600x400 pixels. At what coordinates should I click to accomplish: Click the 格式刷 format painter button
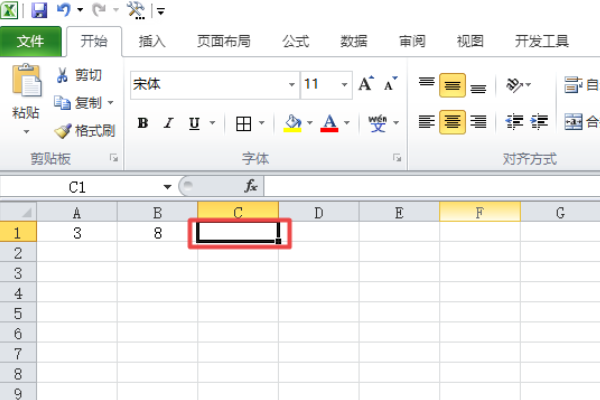(85, 131)
